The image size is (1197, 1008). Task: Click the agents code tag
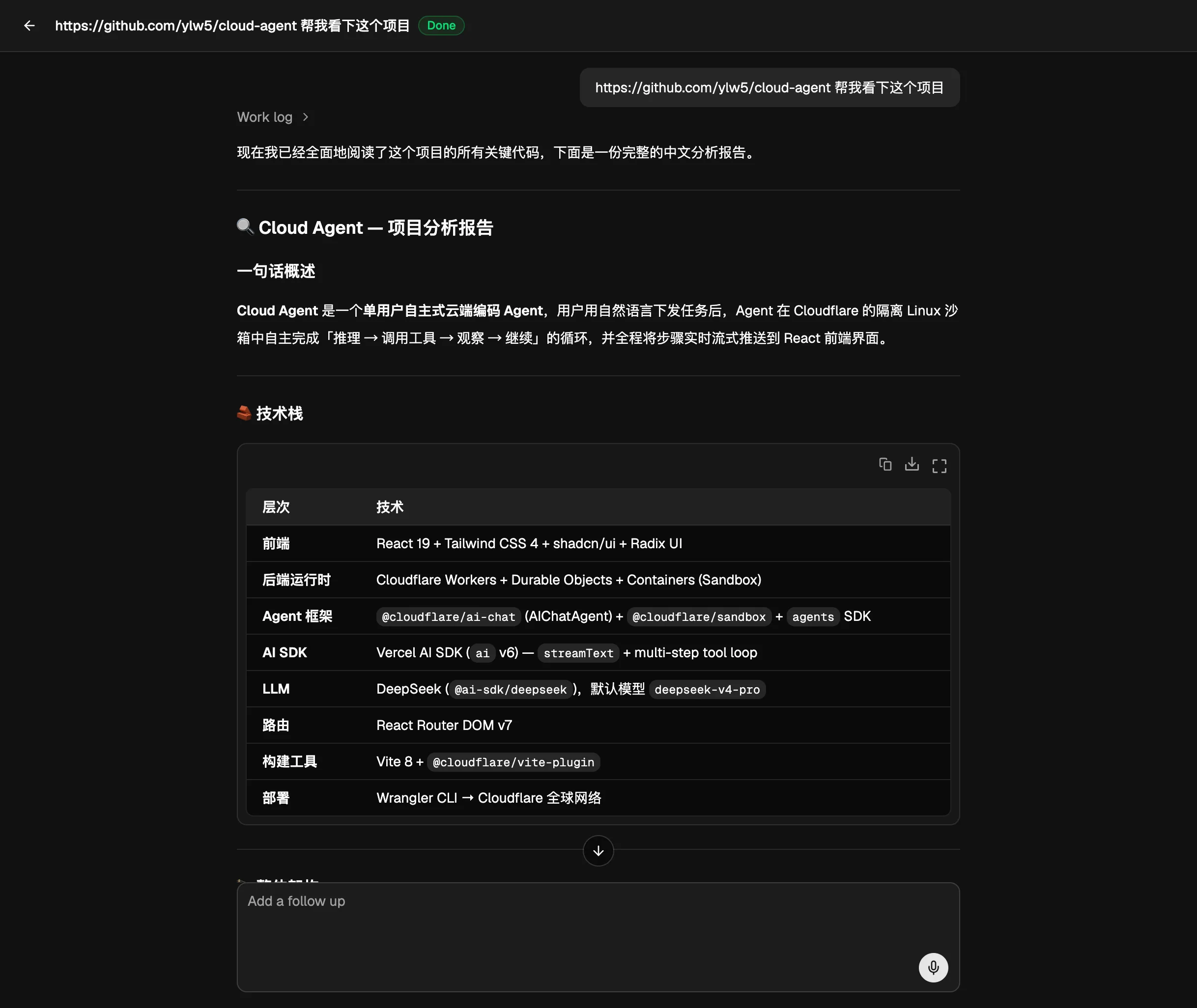coord(813,616)
